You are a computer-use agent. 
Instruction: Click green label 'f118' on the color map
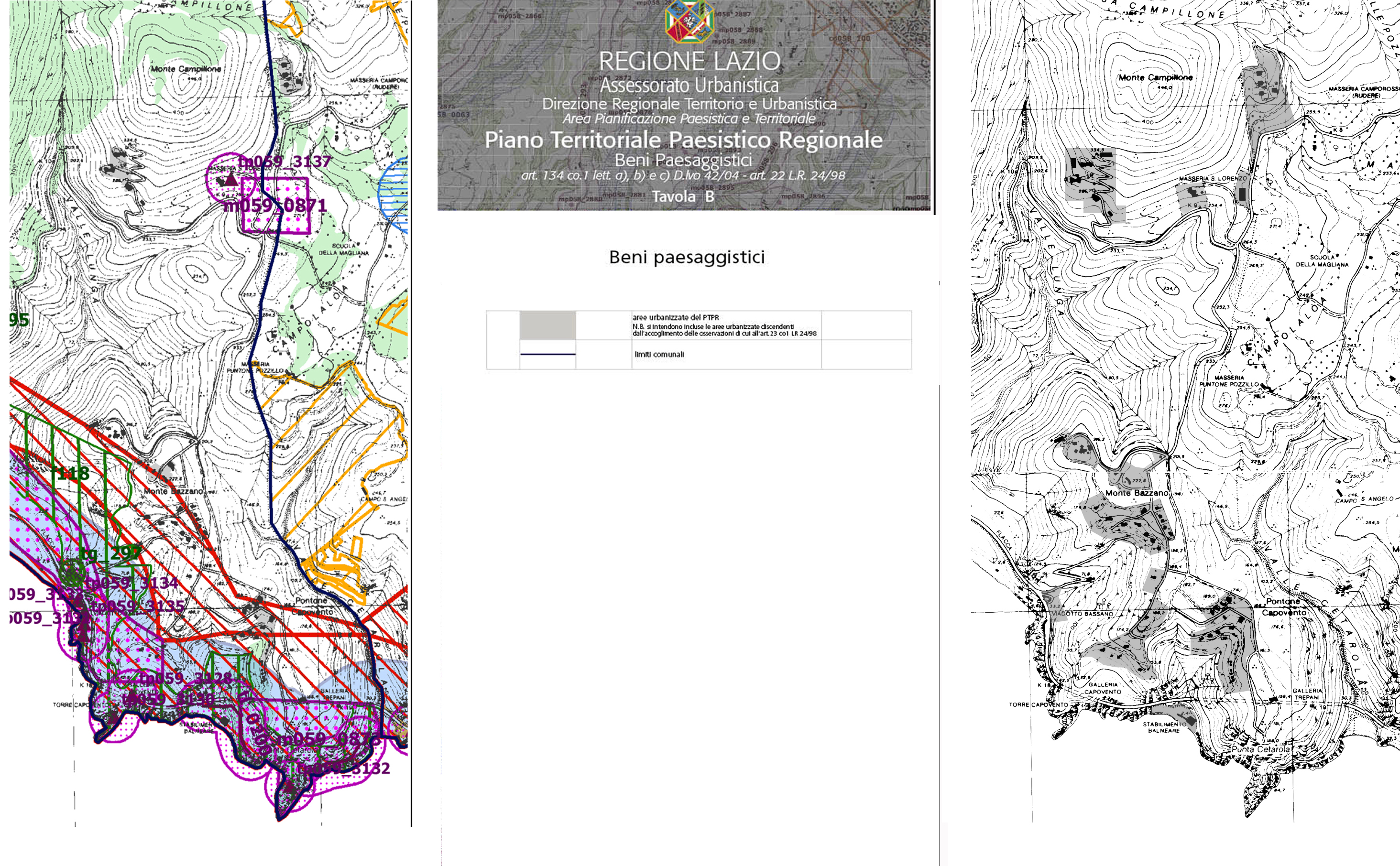[71, 474]
